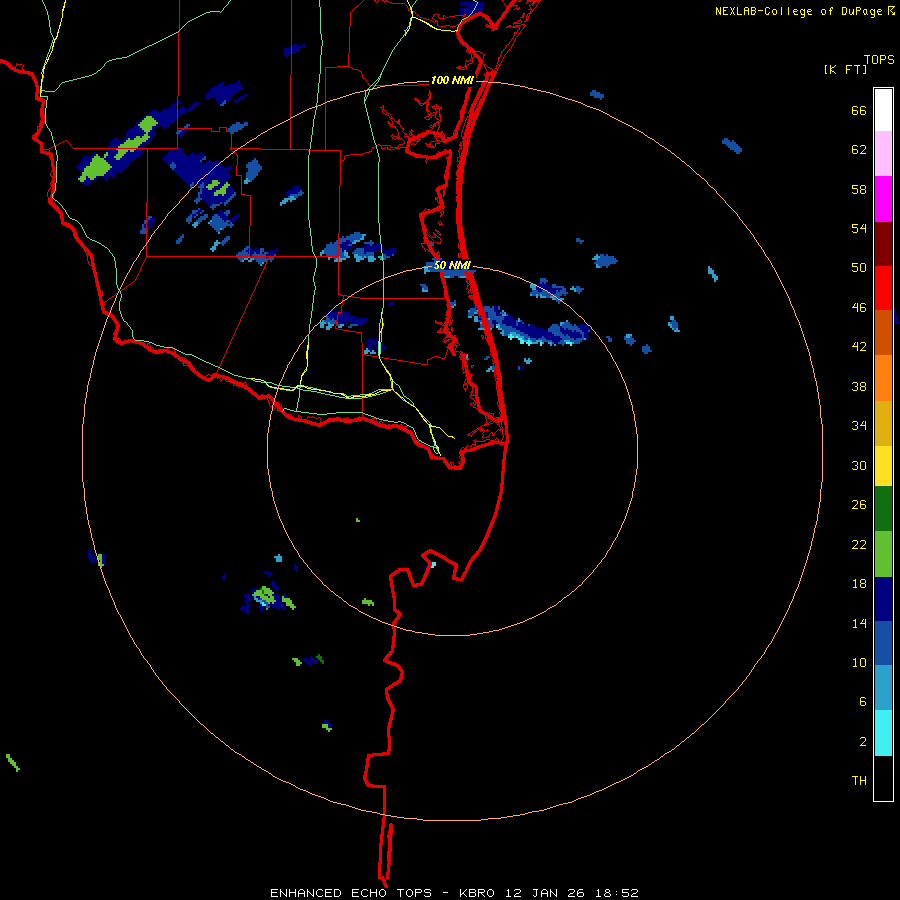Click the cyan 2-6 kft swatch

pyautogui.click(x=883, y=733)
